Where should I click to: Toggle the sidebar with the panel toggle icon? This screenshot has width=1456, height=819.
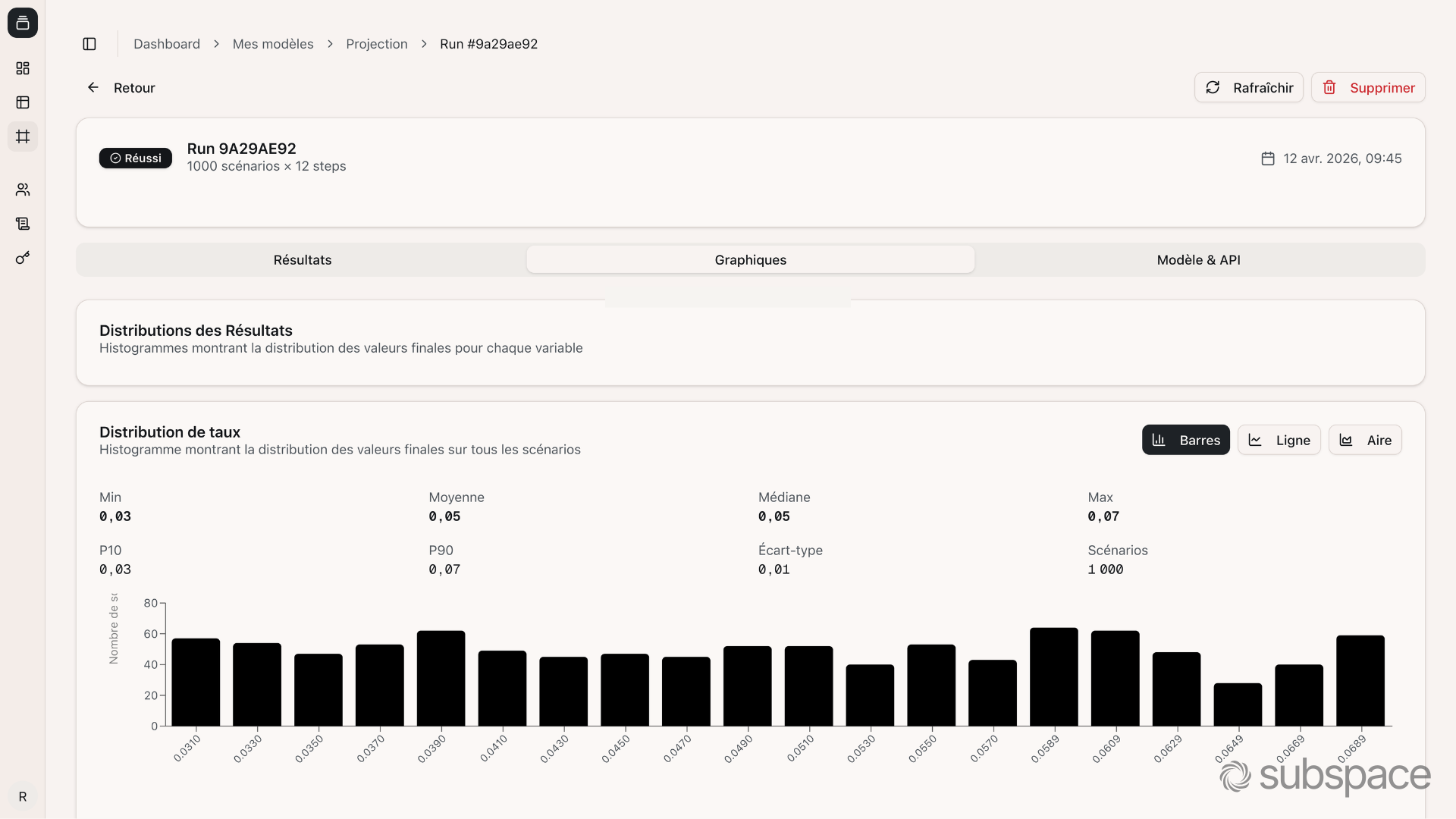(89, 44)
